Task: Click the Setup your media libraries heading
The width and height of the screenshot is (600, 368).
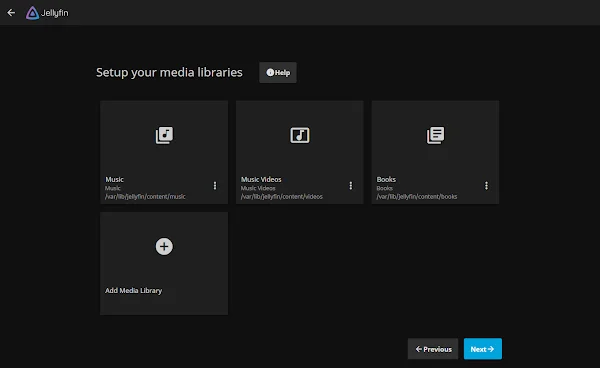Action: coord(169,72)
